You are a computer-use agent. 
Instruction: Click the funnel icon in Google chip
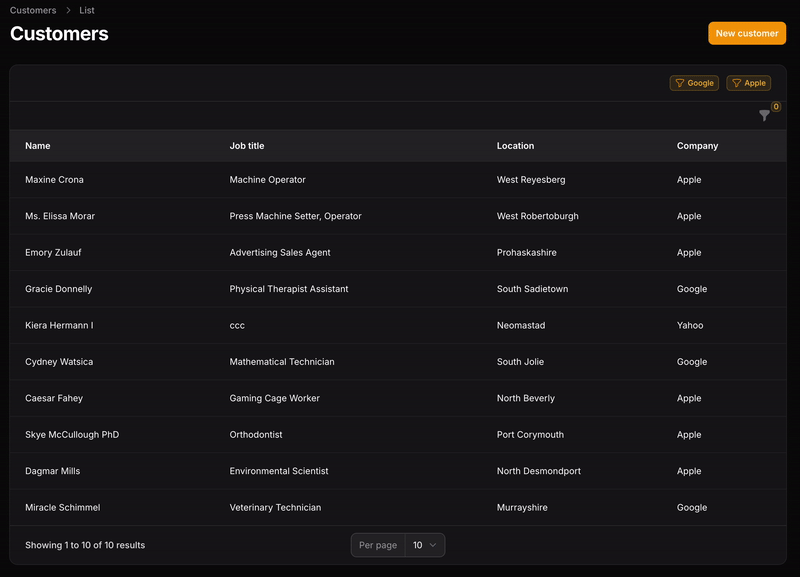(680, 84)
